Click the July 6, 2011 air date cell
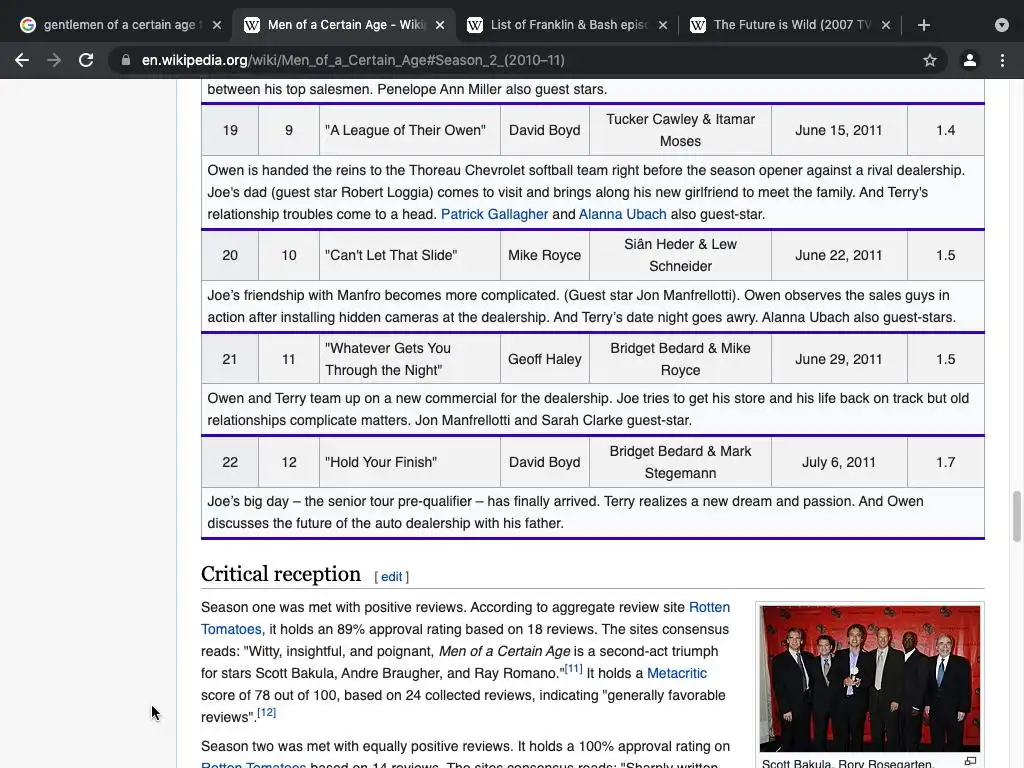The height and width of the screenshot is (768, 1024). (839, 462)
